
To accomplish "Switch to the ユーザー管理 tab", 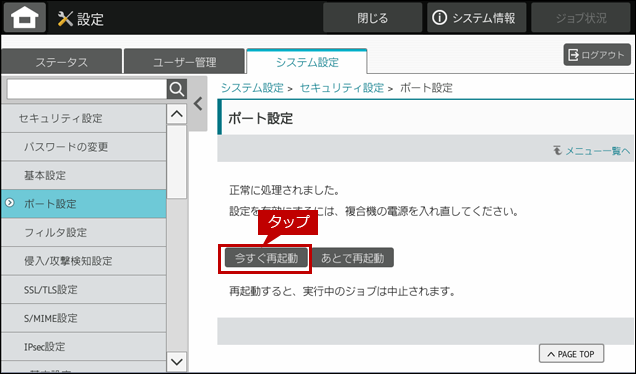I will [185, 62].
